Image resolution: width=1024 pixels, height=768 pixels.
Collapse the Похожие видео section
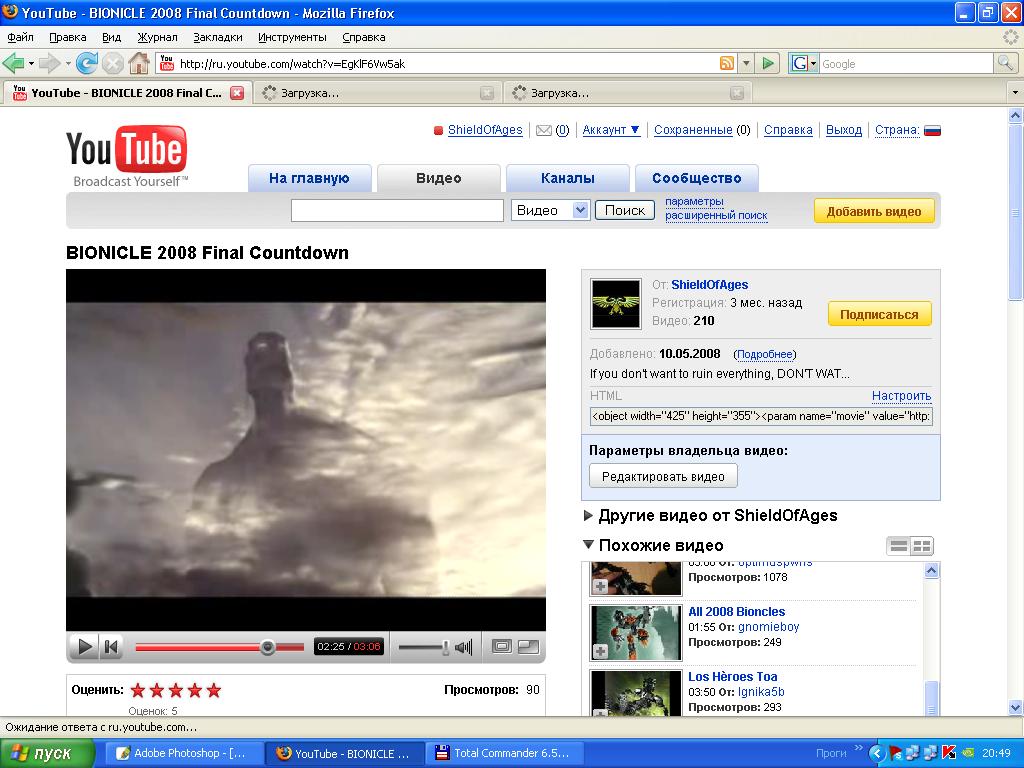(588, 544)
